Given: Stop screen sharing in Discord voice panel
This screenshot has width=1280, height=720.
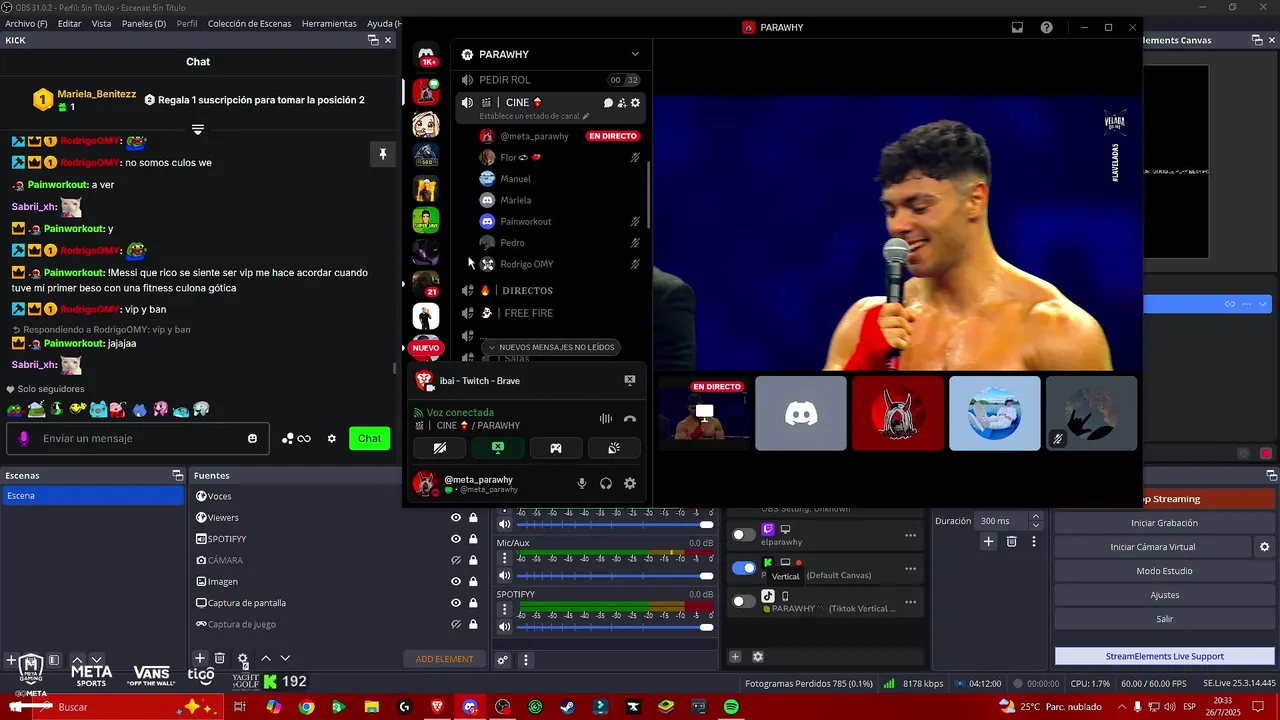Looking at the screenshot, I should pos(498,448).
